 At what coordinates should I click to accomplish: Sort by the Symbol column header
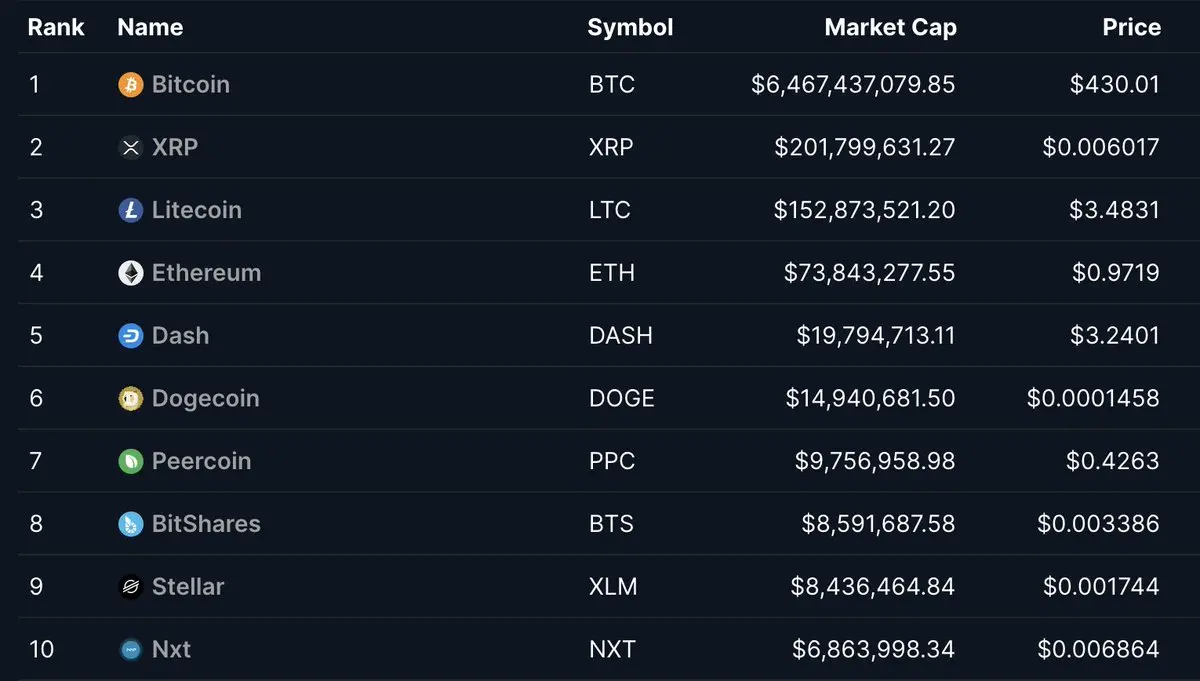(630, 27)
